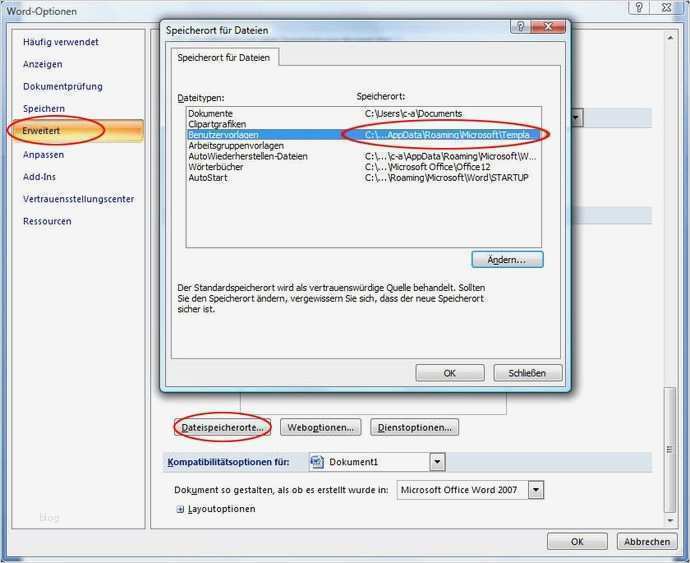Close the Speicherort für Dateien dialog
The width and height of the screenshot is (690, 563).
[x=548, y=27]
